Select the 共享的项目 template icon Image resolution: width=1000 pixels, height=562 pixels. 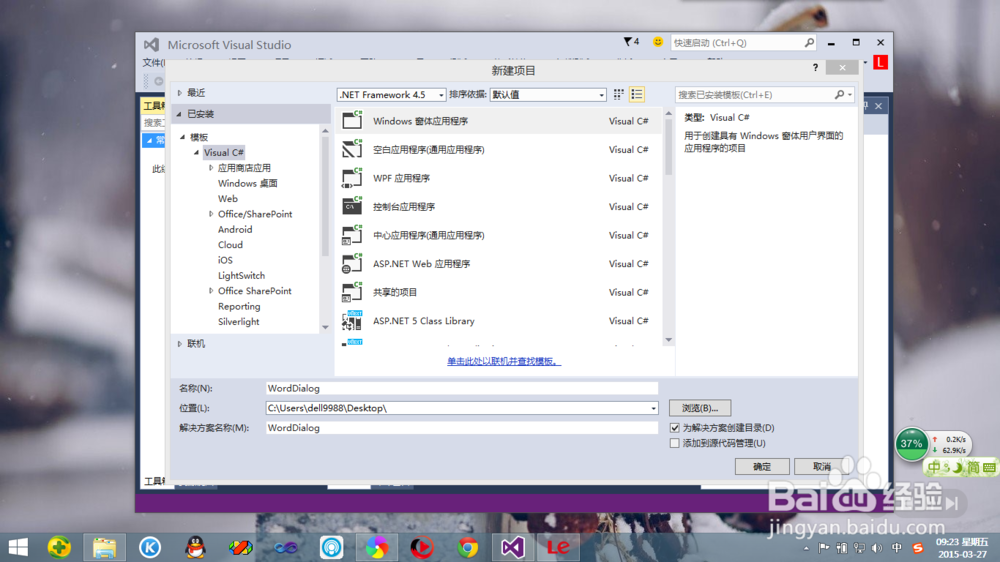coord(352,292)
